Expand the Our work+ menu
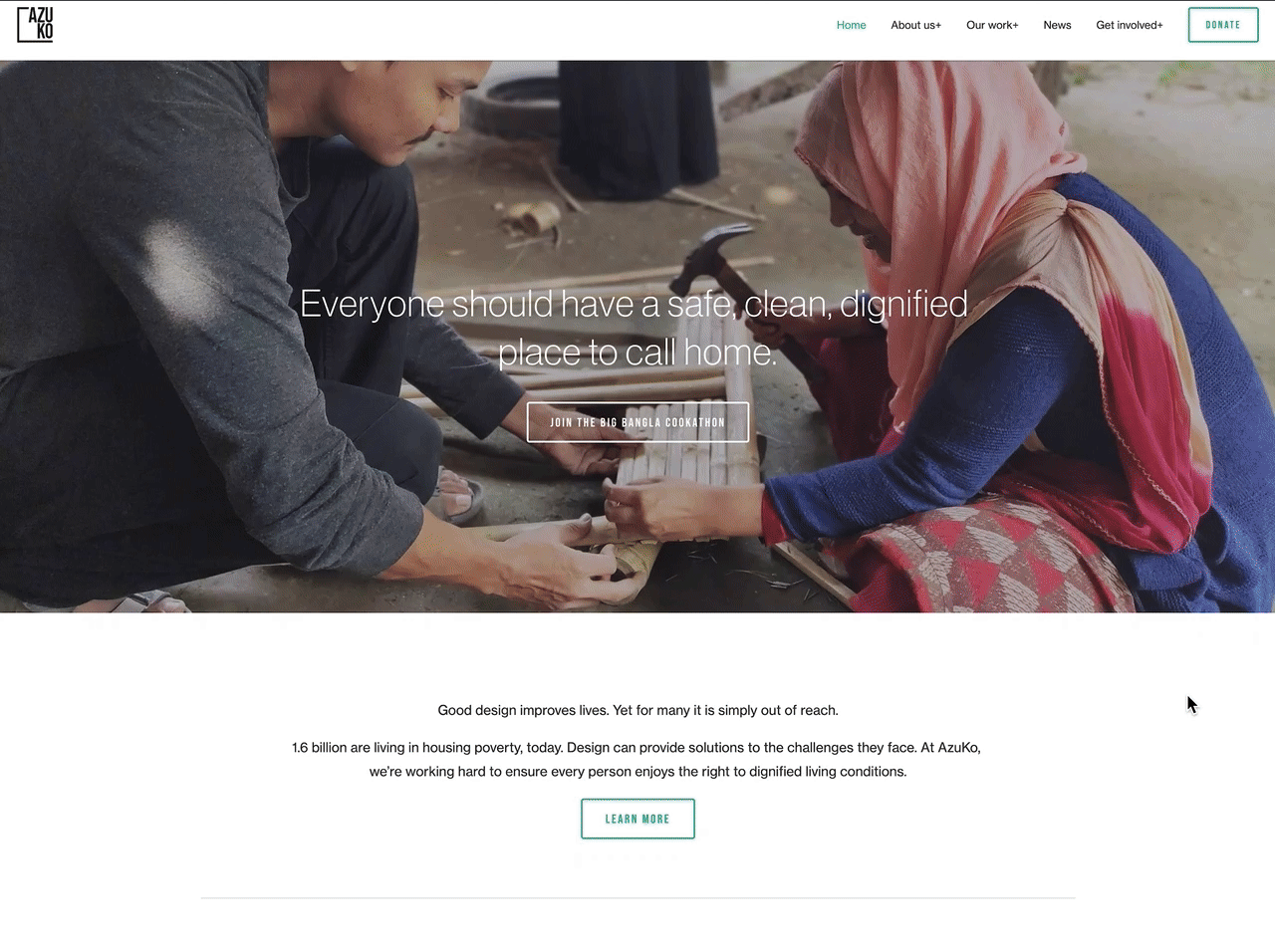 coord(992,25)
